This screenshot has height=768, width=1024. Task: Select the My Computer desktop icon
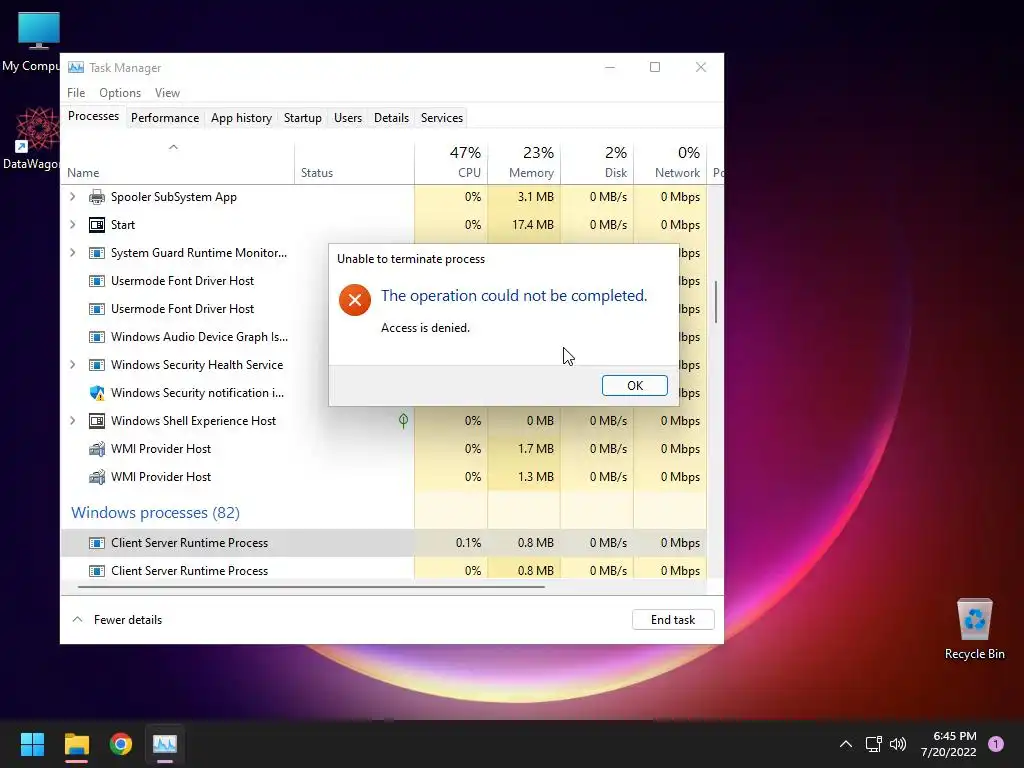[31, 41]
